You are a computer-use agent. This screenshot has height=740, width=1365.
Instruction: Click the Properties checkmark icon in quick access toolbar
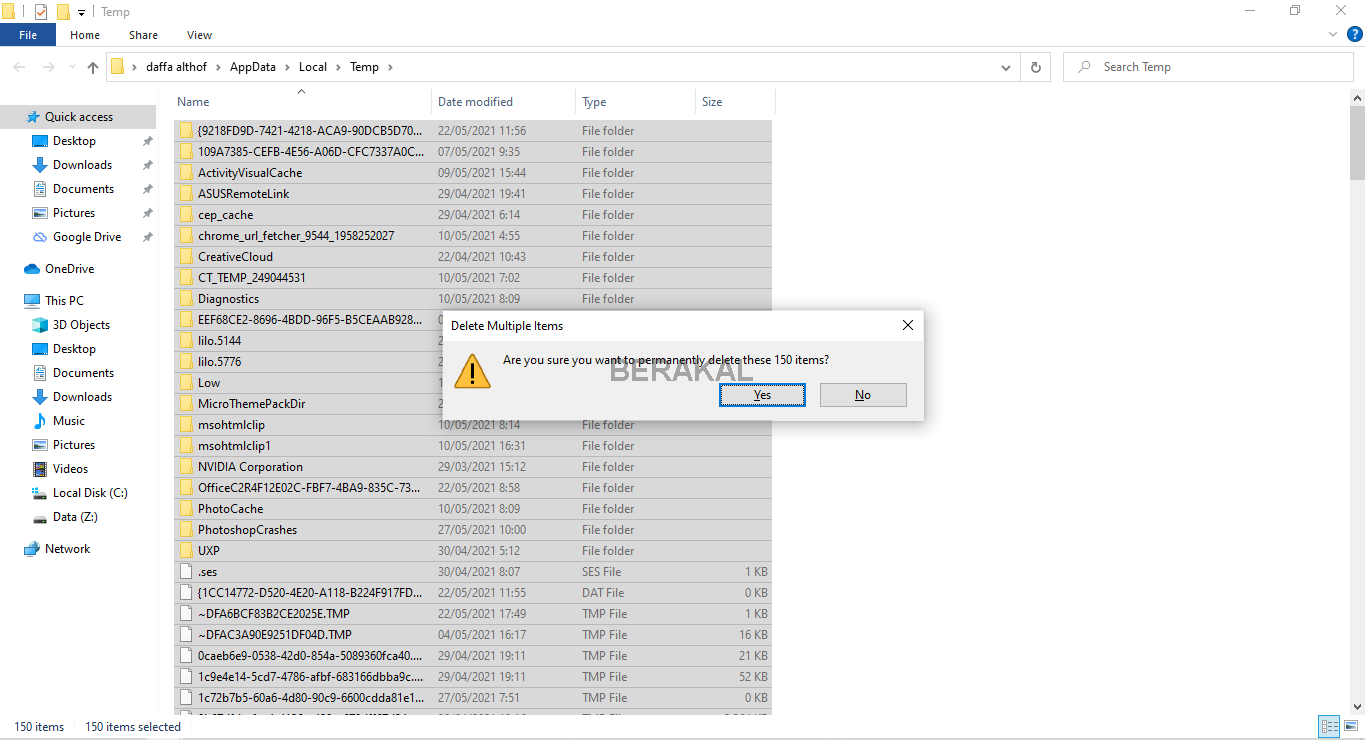(x=41, y=11)
